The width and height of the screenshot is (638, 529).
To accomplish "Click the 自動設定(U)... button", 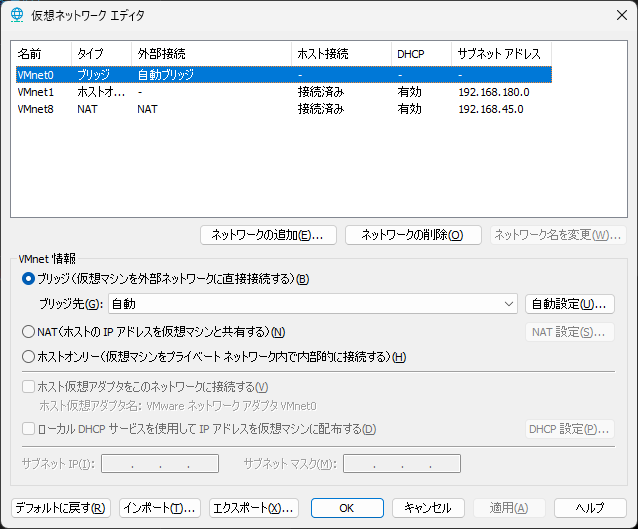I will (x=570, y=304).
